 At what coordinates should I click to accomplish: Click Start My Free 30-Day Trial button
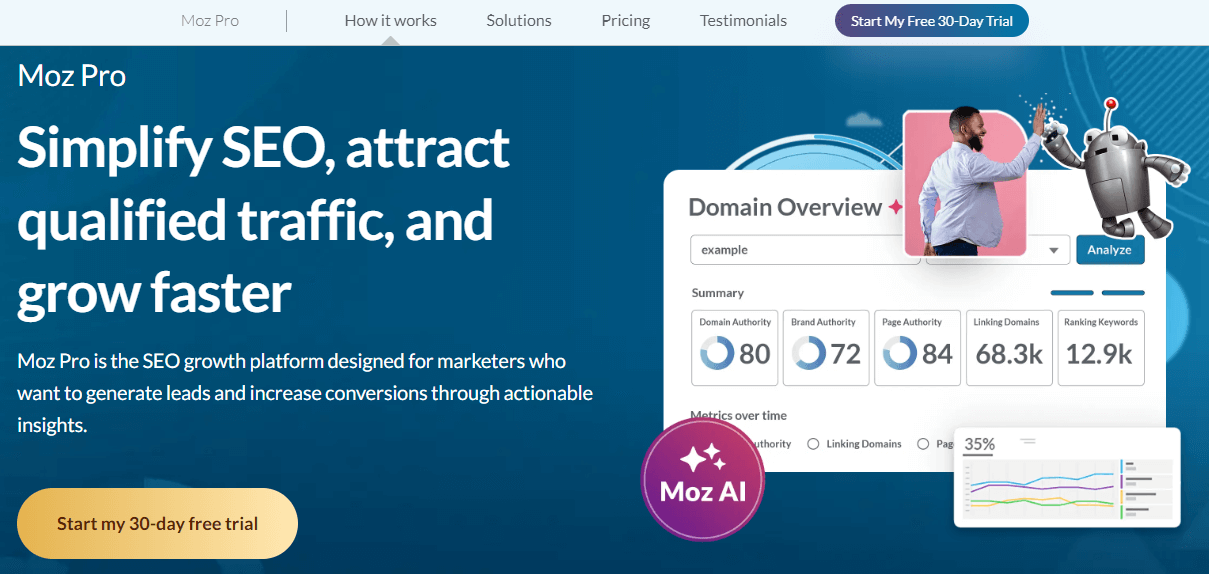coord(932,20)
